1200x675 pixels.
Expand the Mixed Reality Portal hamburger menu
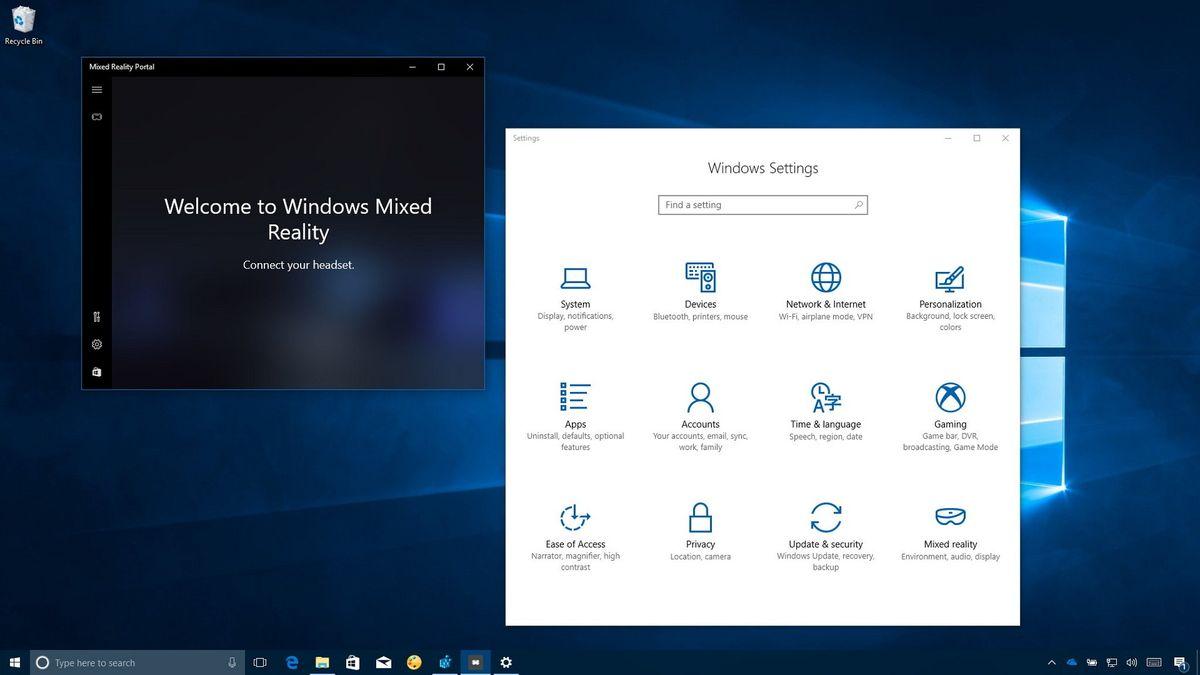click(x=96, y=89)
